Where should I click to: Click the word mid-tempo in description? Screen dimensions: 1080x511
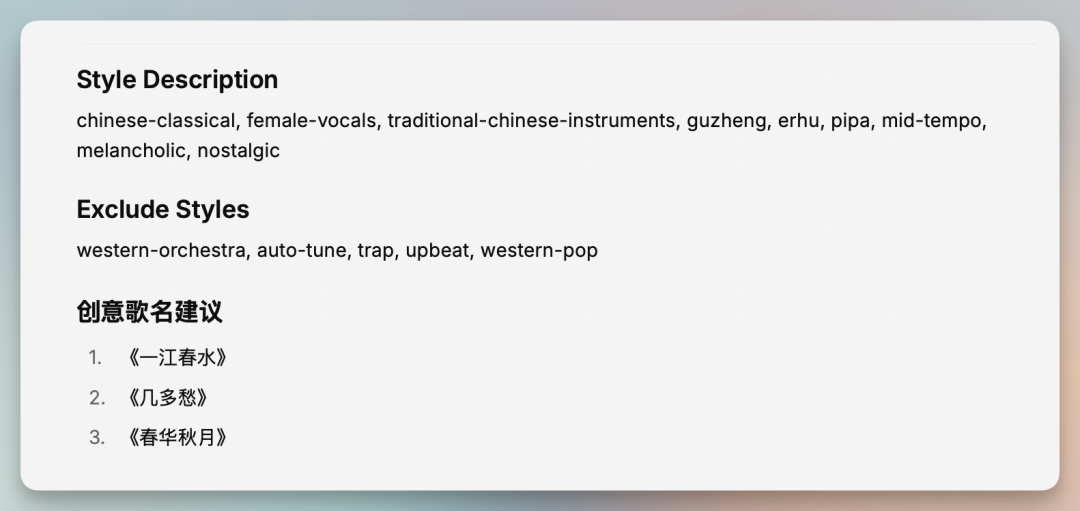(x=934, y=121)
